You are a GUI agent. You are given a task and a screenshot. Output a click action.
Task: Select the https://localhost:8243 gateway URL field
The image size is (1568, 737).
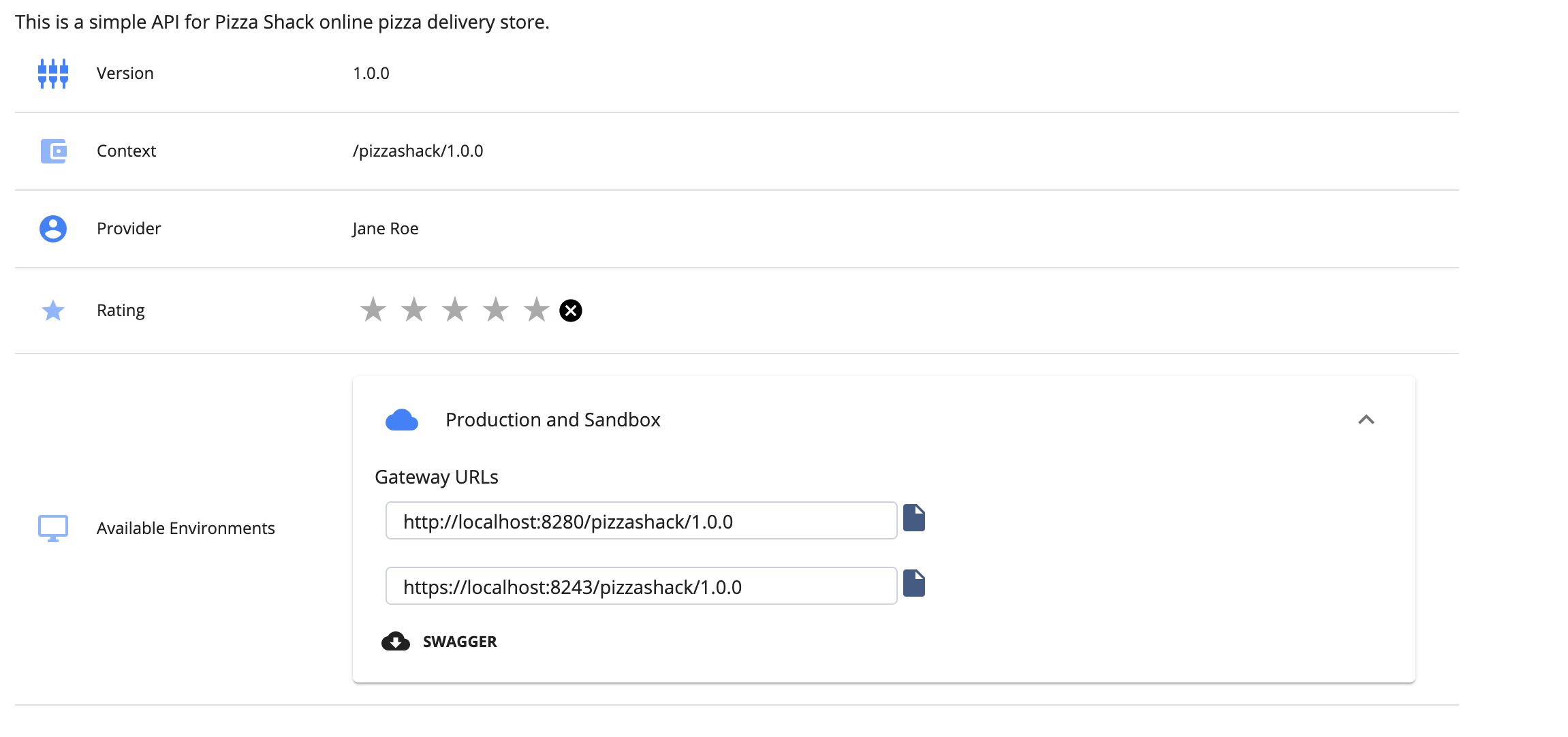tap(640, 585)
